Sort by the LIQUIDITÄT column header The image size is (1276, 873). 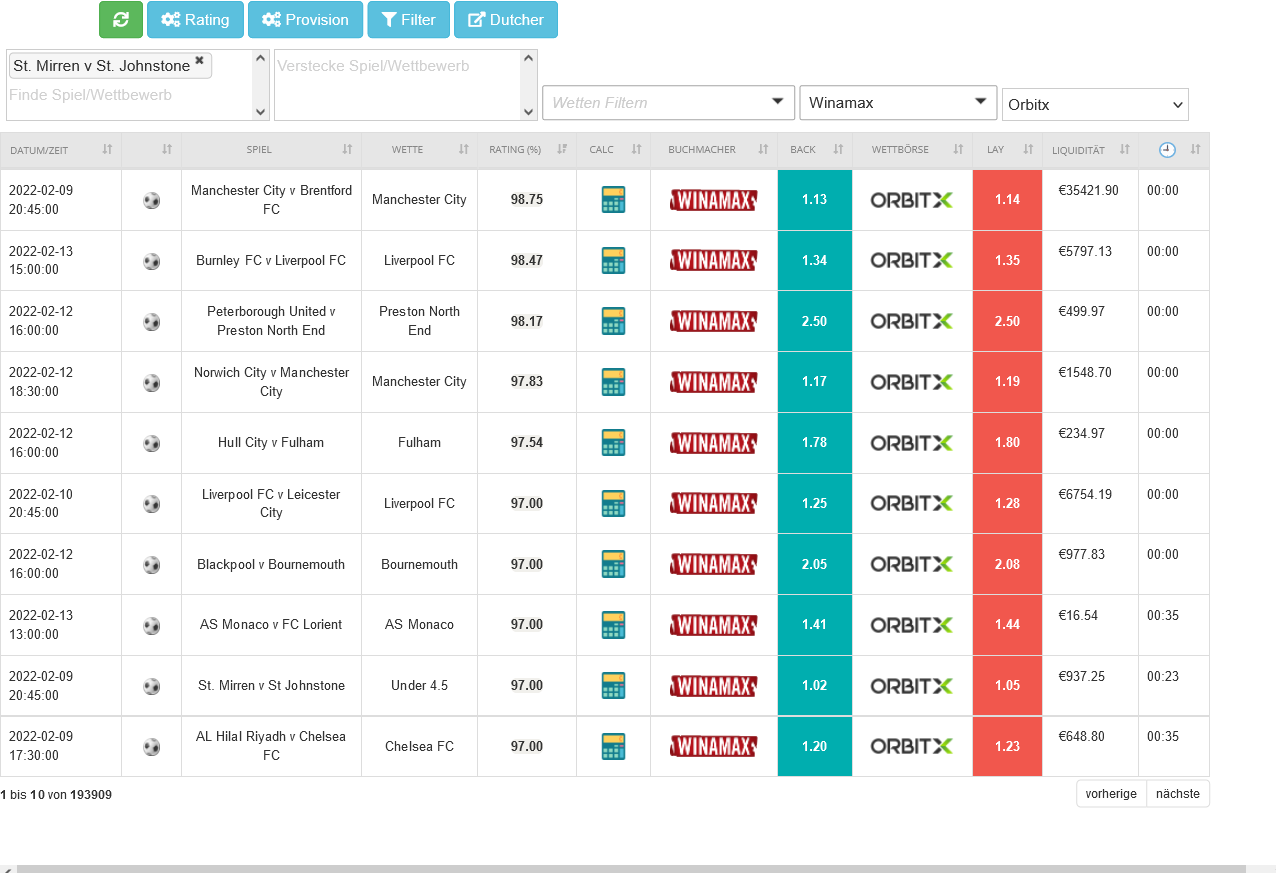click(1090, 150)
